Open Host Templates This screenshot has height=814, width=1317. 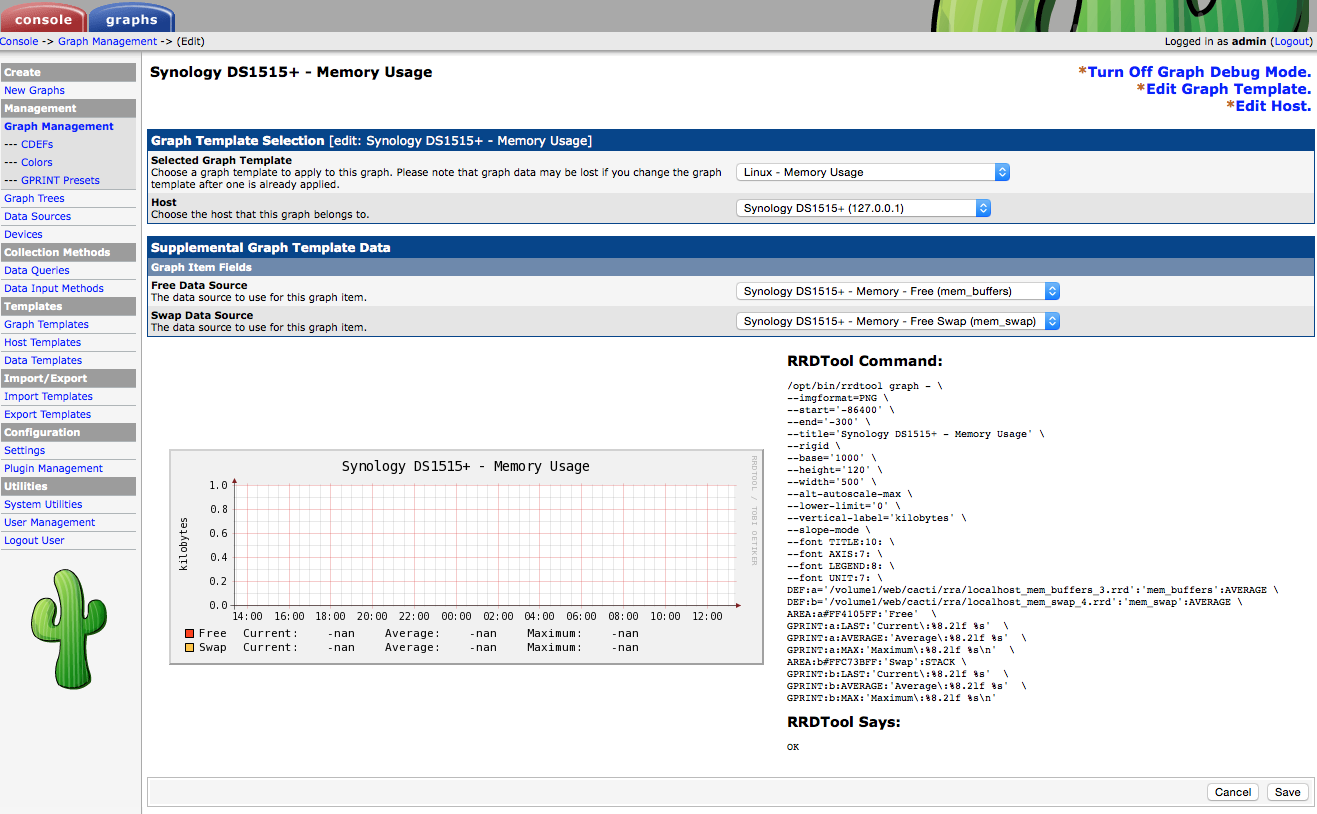(42, 342)
